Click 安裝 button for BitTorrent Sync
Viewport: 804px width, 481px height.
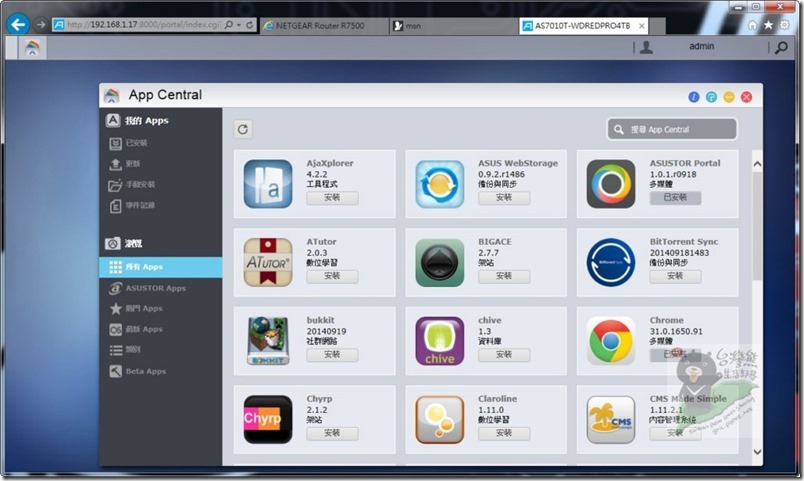tap(675, 276)
